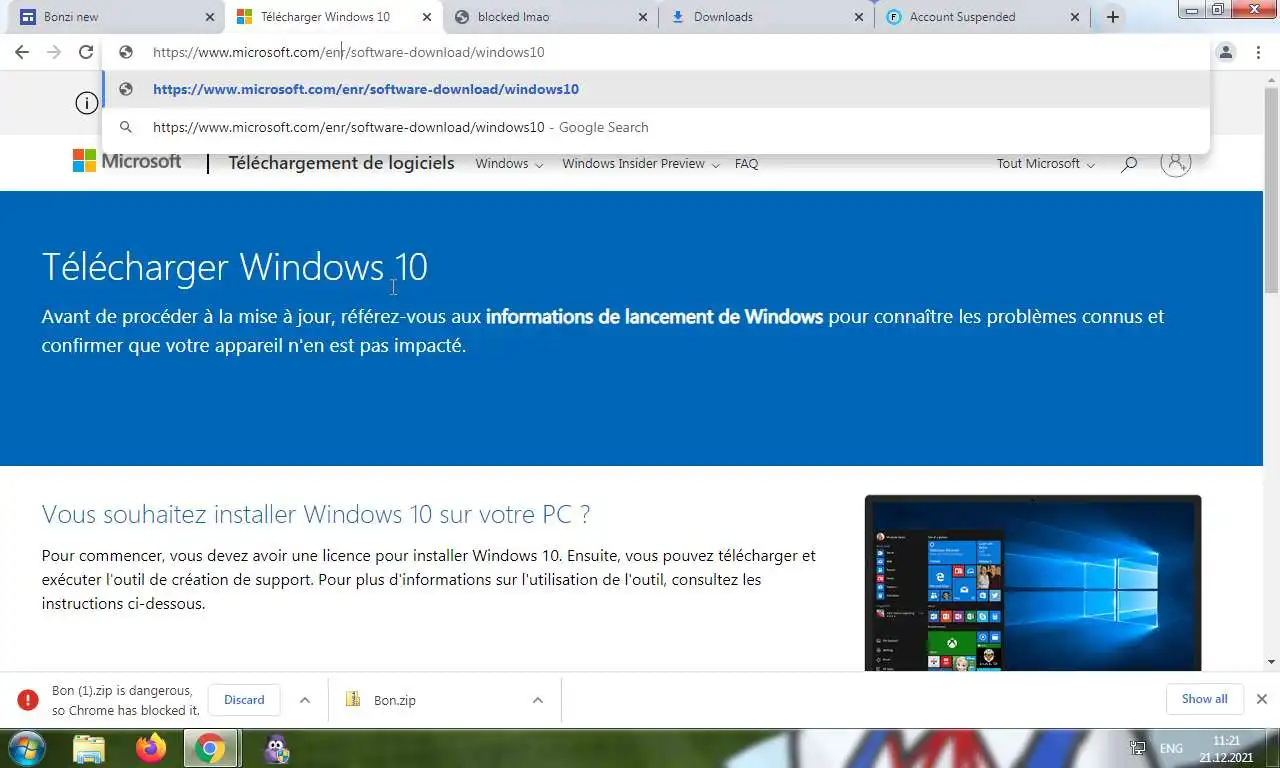This screenshot has height=768, width=1280.
Task: Open the Microsoft site search magnifier
Action: pyautogui.click(x=1129, y=164)
